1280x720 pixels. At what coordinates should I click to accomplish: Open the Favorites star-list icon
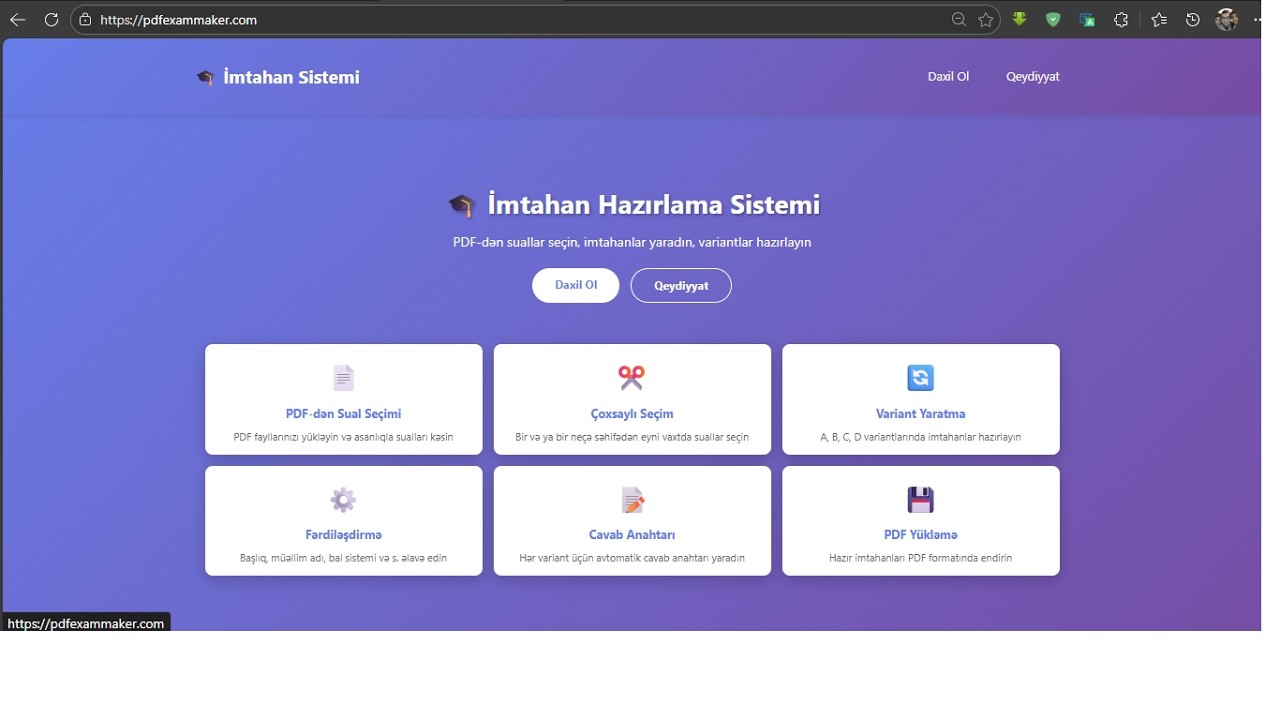1159,20
